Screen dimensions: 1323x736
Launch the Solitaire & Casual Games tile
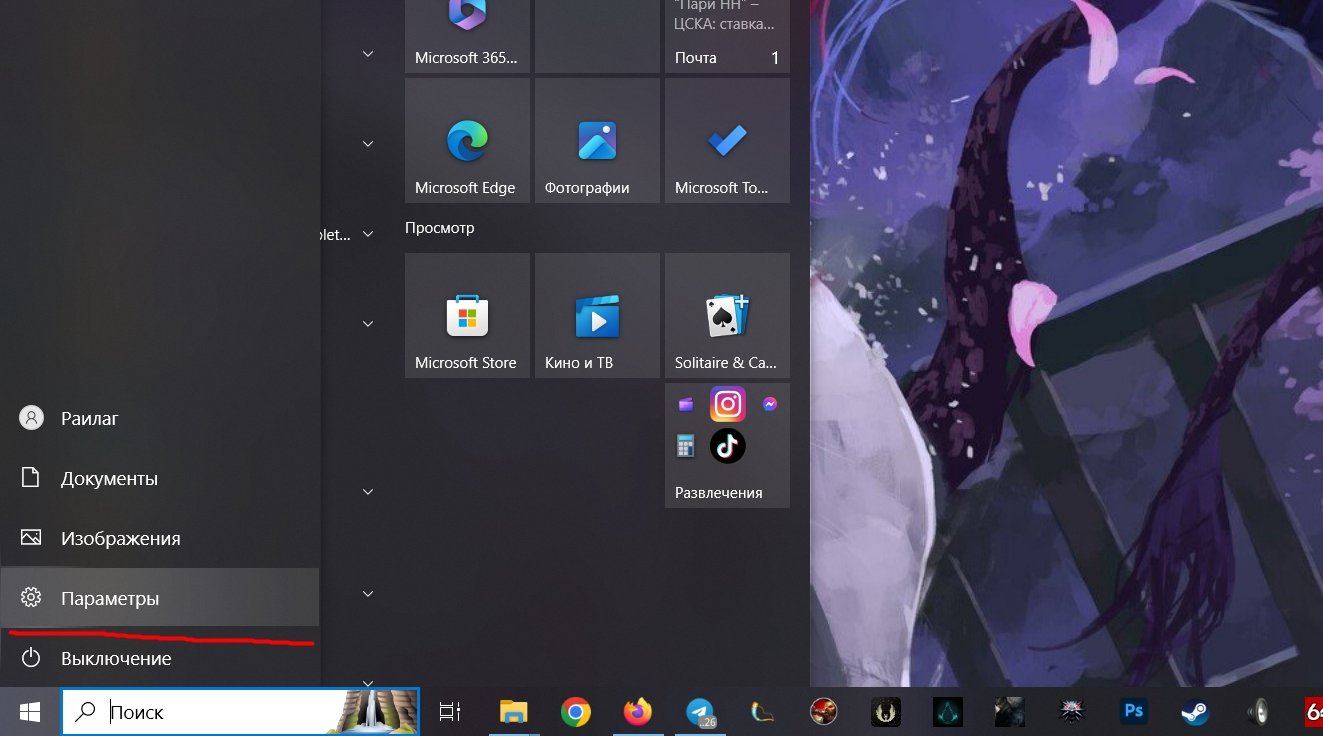coord(727,316)
